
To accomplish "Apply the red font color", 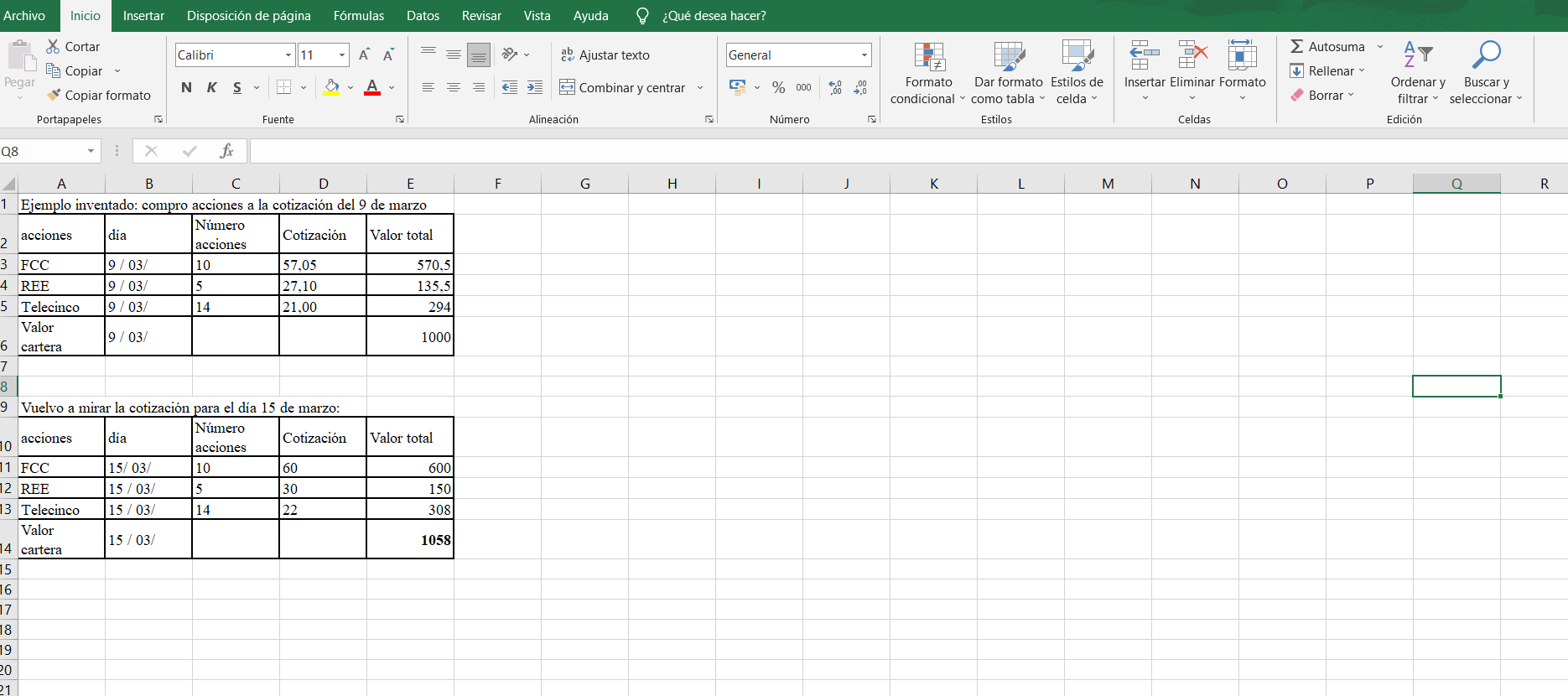I will [x=372, y=87].
